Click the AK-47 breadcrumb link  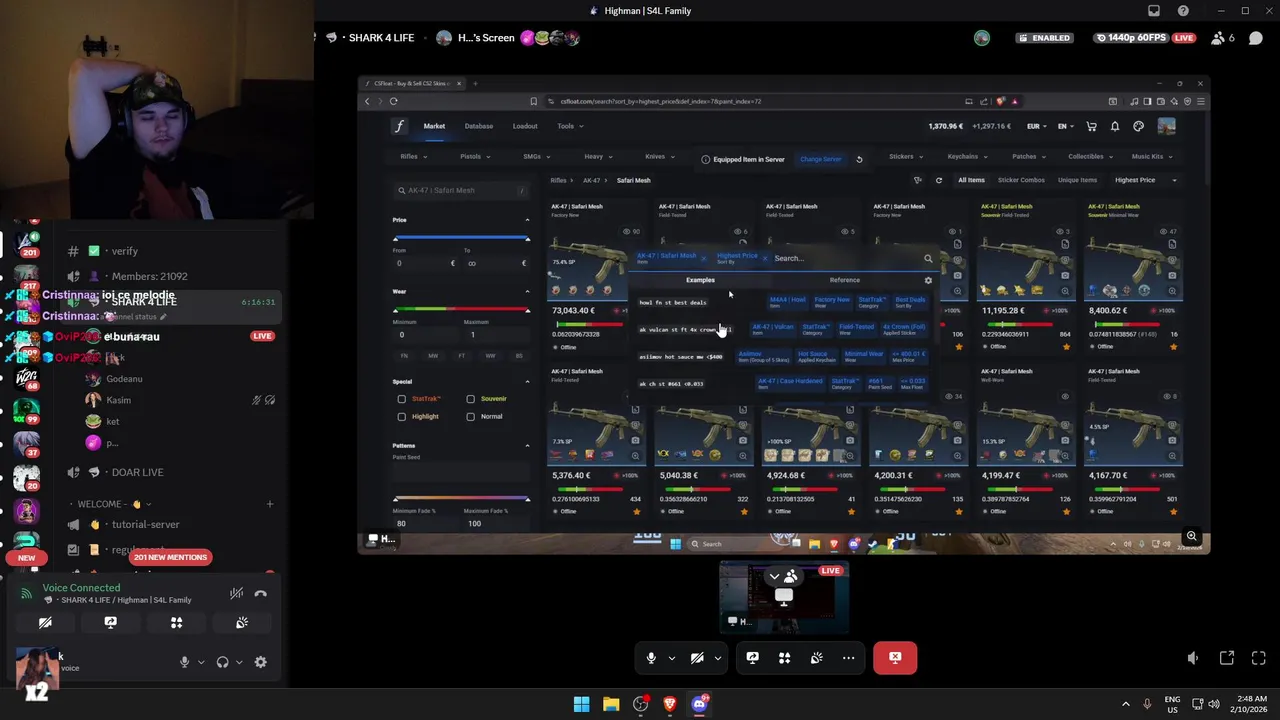coord(591,181)
